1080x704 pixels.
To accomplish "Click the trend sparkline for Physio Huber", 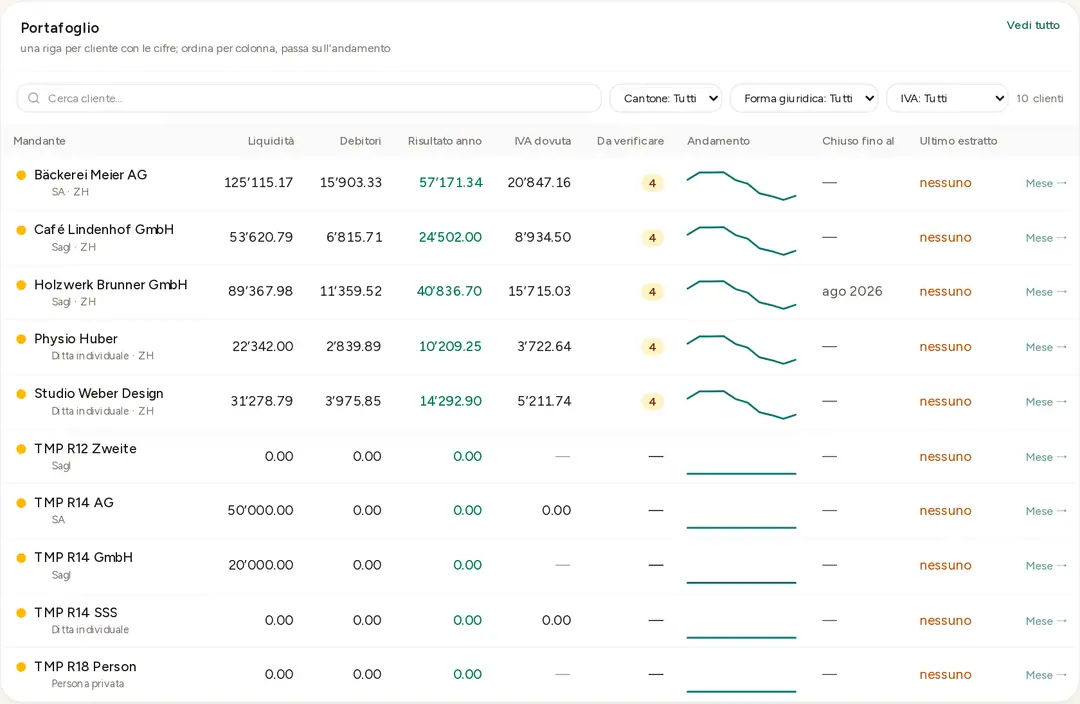I will 741,350.
